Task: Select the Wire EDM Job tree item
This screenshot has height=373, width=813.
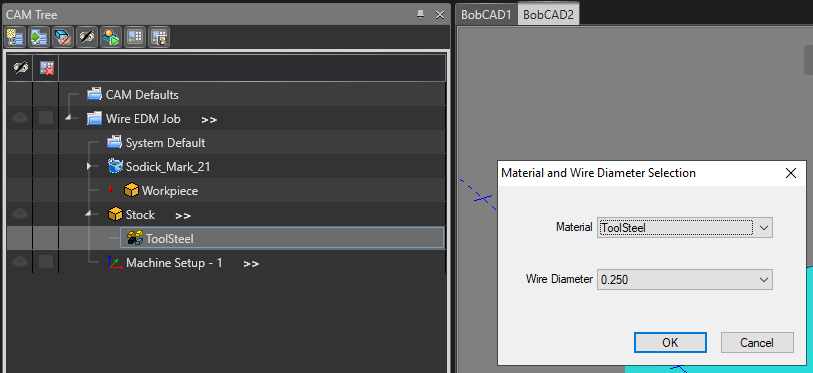Action: (x=143, y=119)
